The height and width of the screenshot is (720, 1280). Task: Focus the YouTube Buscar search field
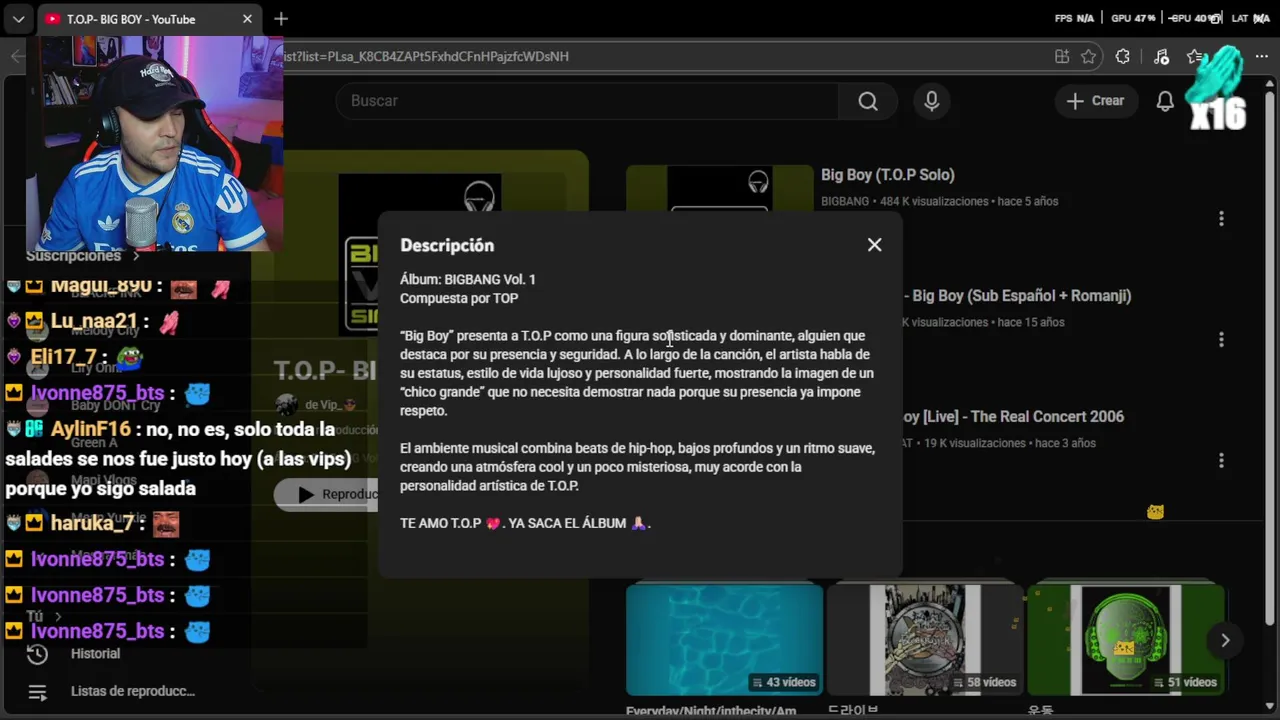[588, 101]
